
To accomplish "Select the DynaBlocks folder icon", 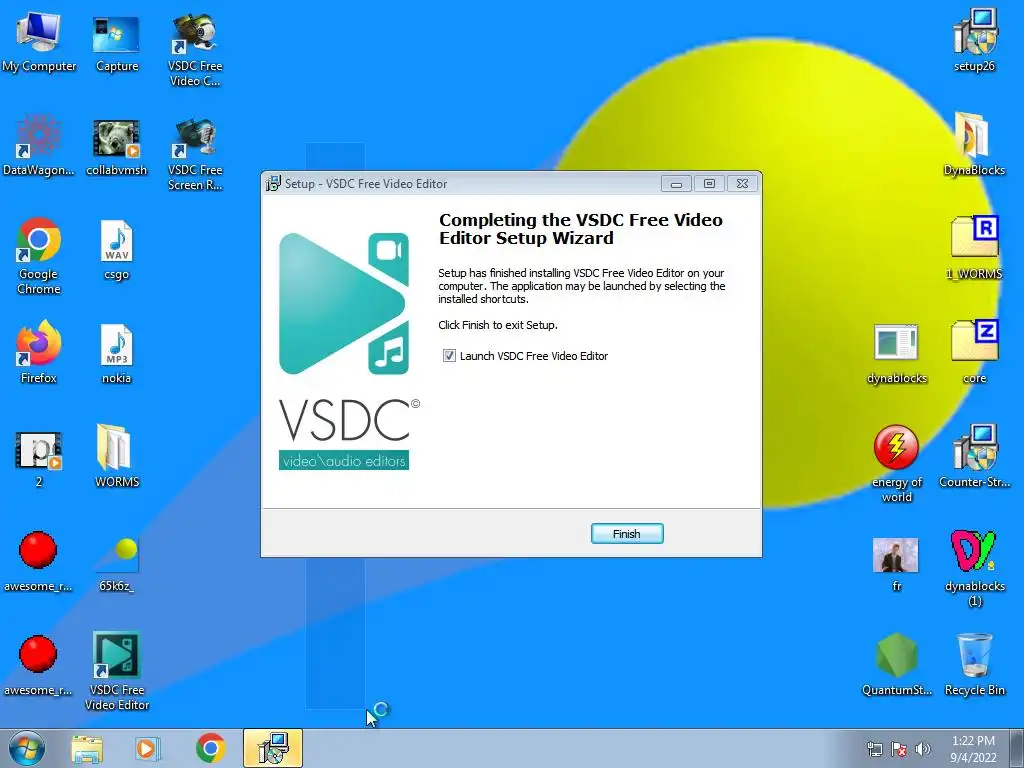I will click(x=974, y=144).
